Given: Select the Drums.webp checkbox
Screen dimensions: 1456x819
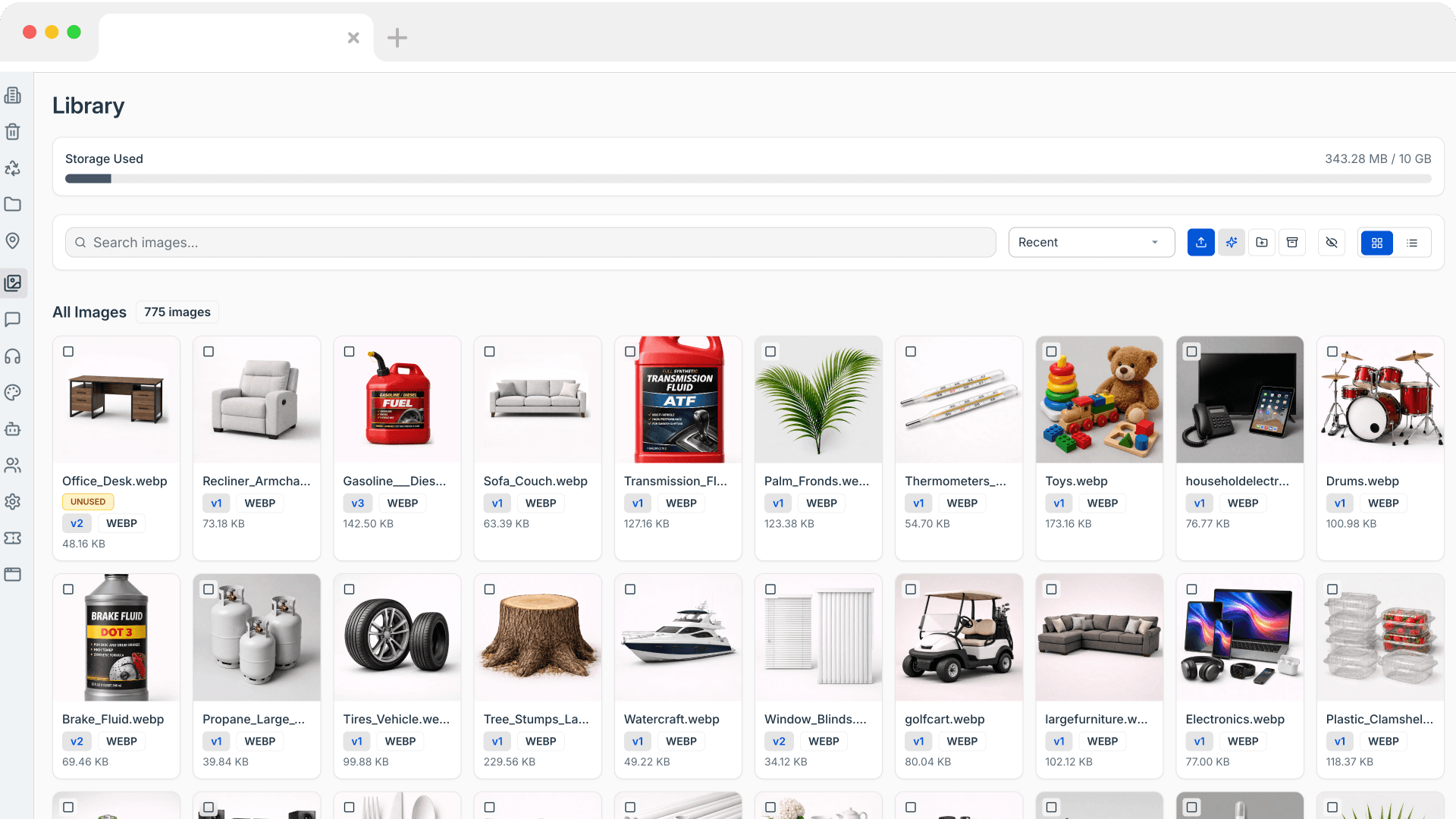Looking at the screenshot, I should (1332, 352).
